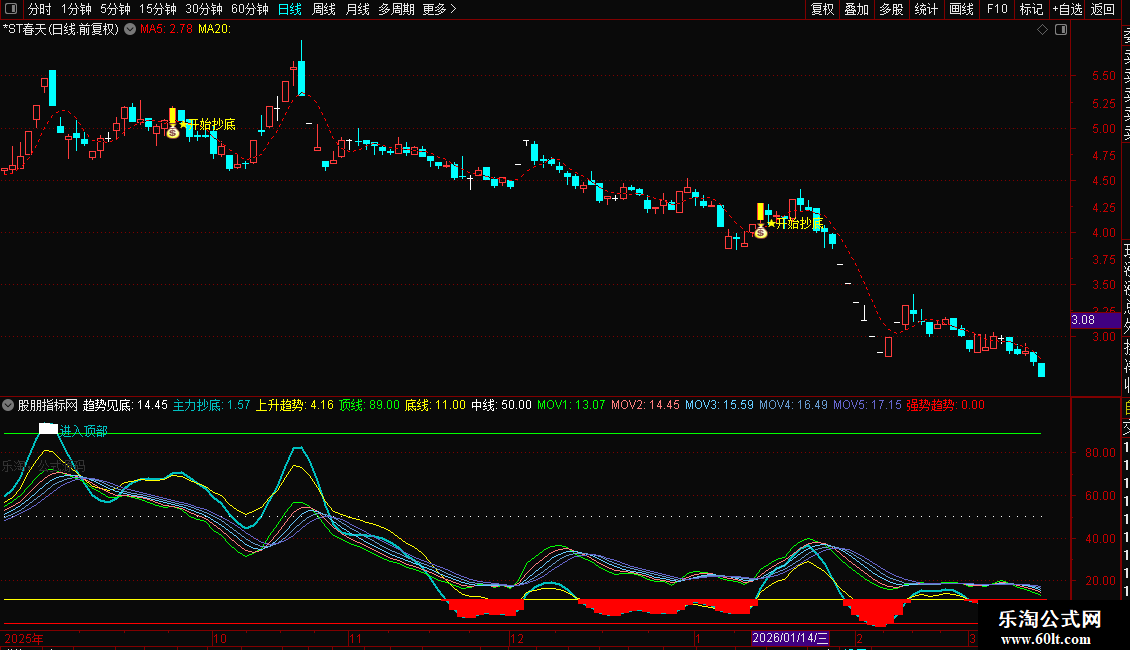Image resolution: width=1130 pixels, height=650 pixels.
Task: Select the 60分钟 period tab
Action: [x=250, y=9]
